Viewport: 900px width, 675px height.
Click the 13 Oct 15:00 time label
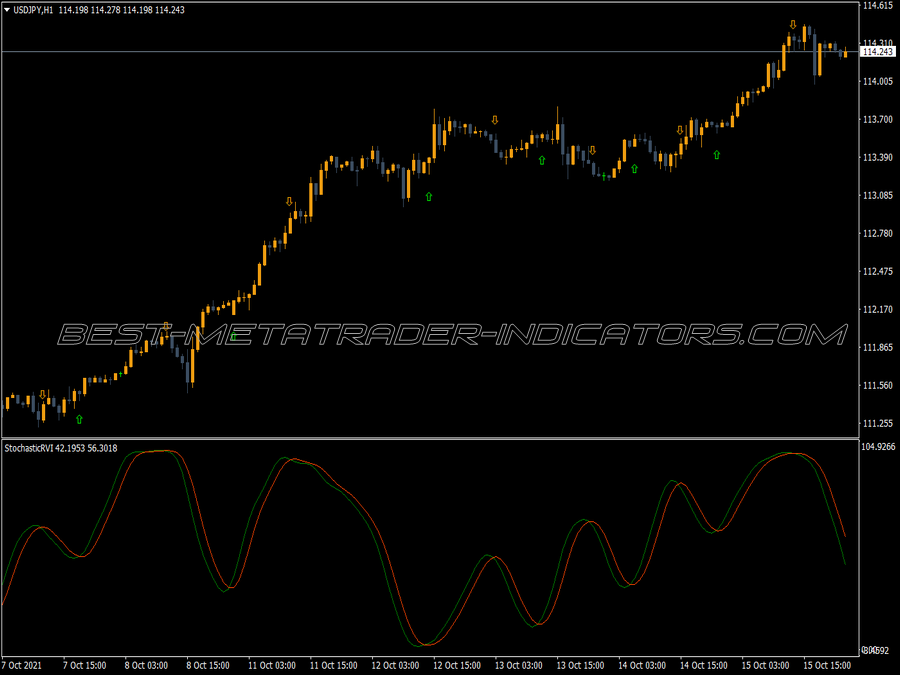pyautogui.click(x=580, y=666)
